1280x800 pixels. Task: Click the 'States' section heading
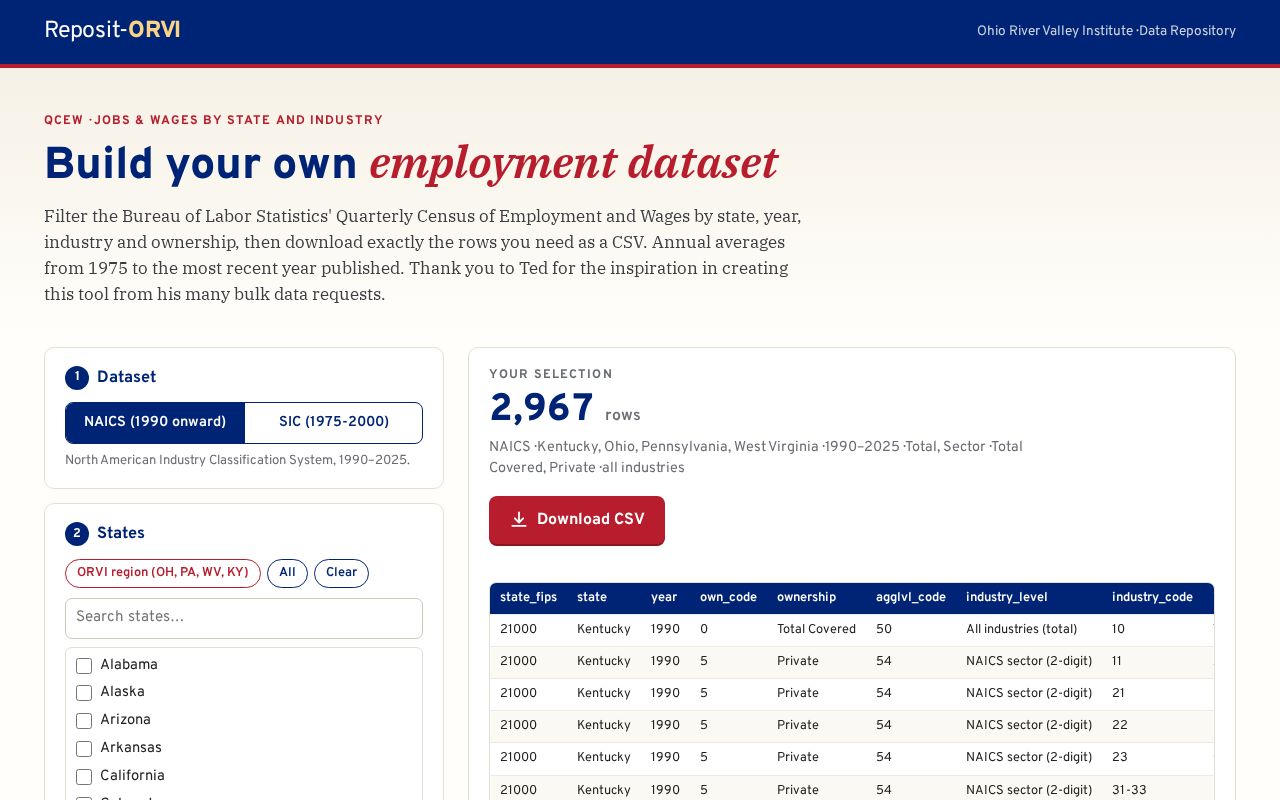(121, 534)
